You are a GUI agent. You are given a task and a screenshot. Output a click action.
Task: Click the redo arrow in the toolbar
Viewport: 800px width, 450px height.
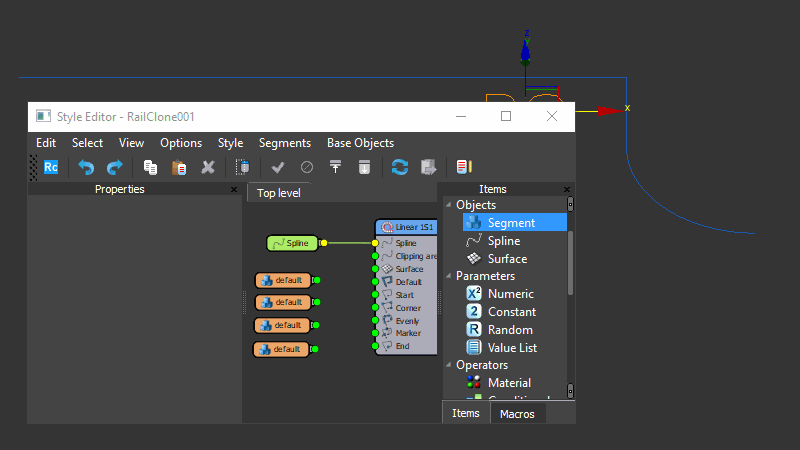coord(114,167)
